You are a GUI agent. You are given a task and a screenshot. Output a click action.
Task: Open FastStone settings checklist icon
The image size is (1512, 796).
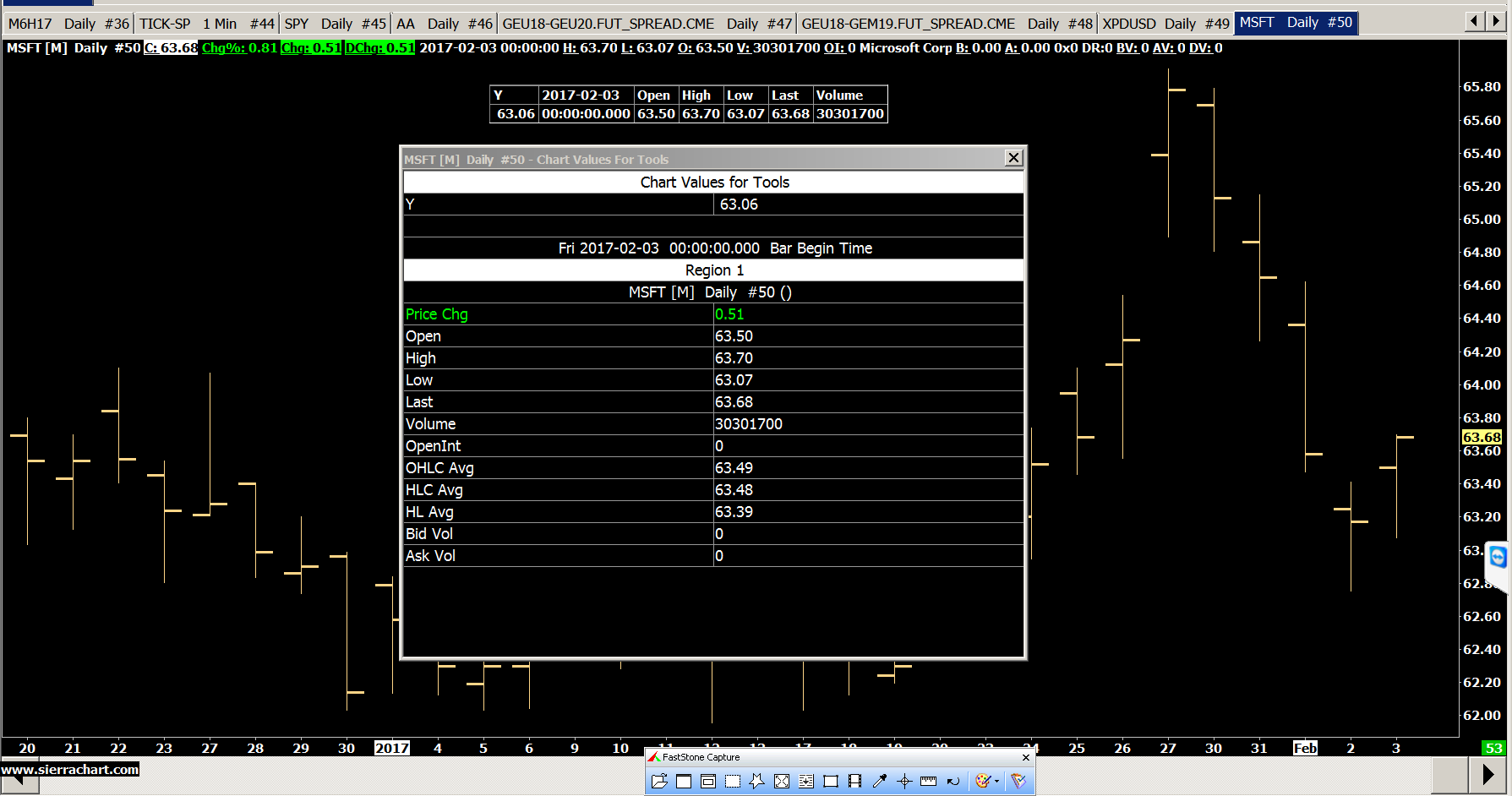pyautogui.click(x=1018, y=781)
